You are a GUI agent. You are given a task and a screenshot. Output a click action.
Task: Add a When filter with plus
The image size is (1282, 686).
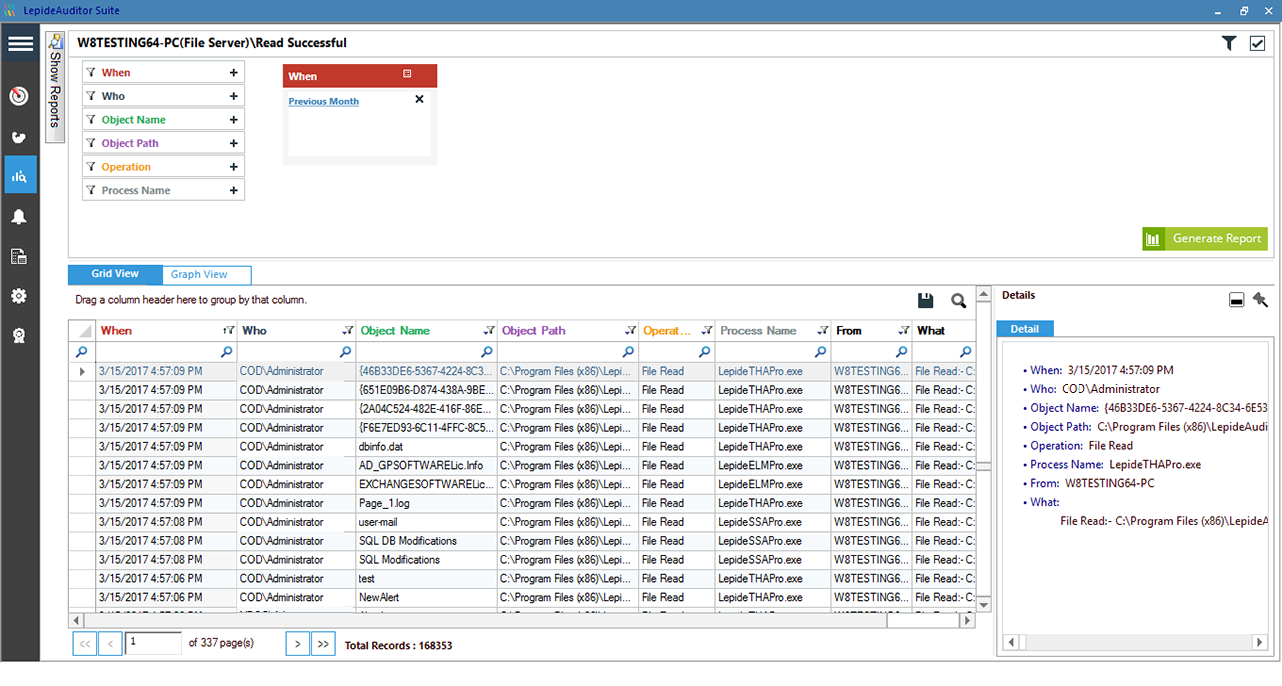click(x=233, y=73)
